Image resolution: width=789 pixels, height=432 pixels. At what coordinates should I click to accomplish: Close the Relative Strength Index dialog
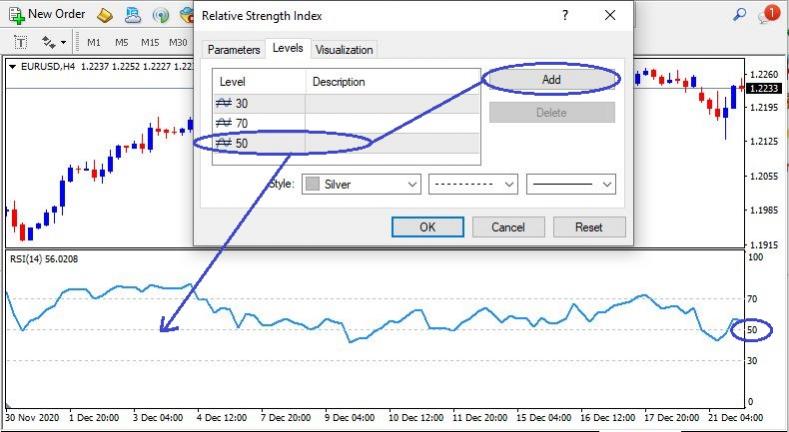(x=610, y=16)
